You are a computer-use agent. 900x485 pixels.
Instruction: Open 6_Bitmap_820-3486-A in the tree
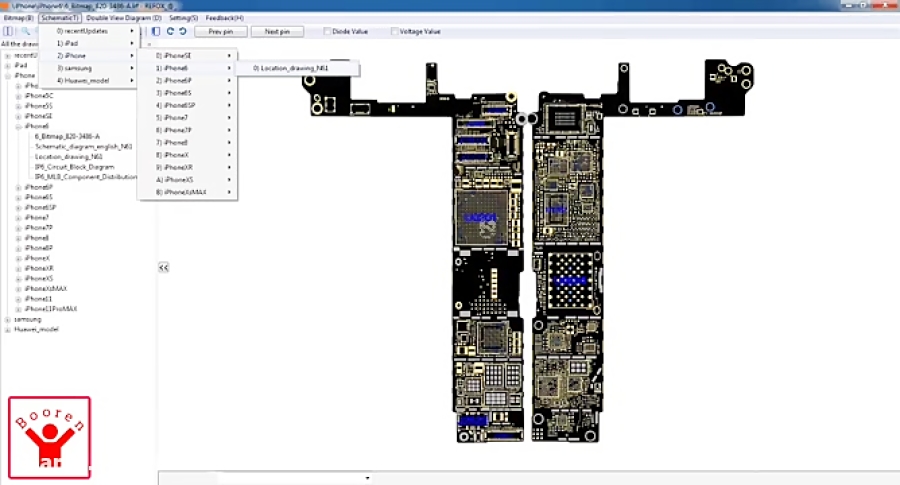[67, 137]
